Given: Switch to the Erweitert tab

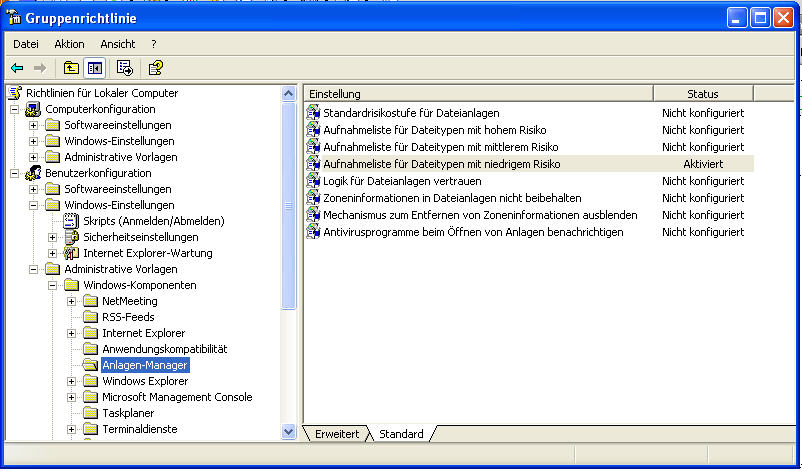Looking at the screenshot, I should click(x=337, y=434).
